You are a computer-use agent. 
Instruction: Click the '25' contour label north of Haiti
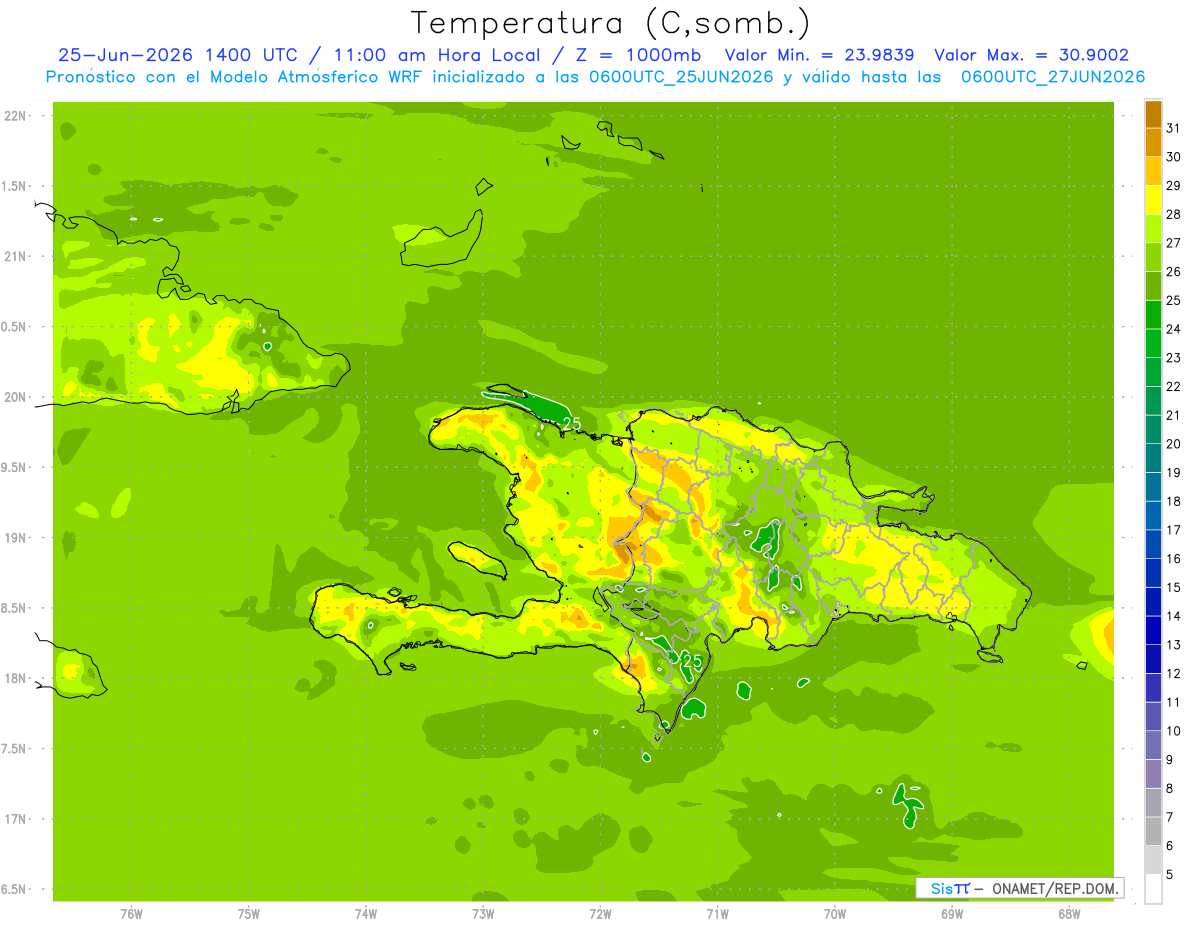pyautogui.click(x=572, y=424)
